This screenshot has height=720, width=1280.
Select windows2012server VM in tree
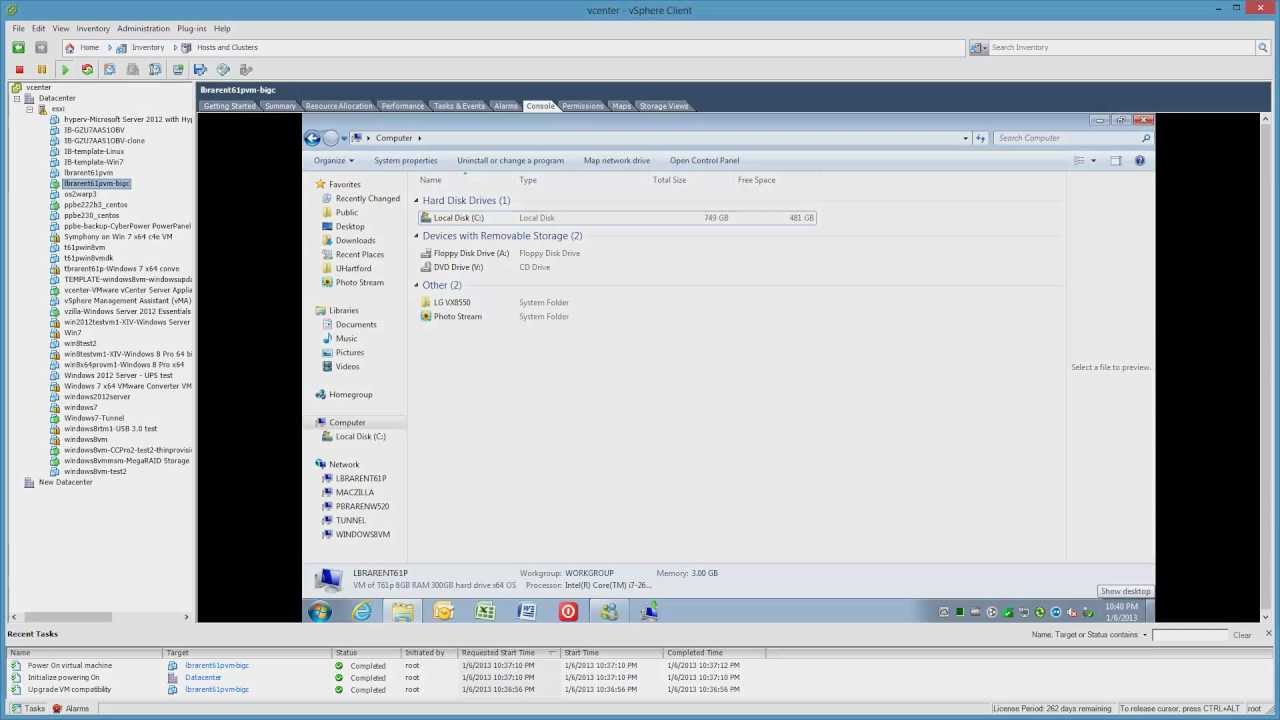97,397
